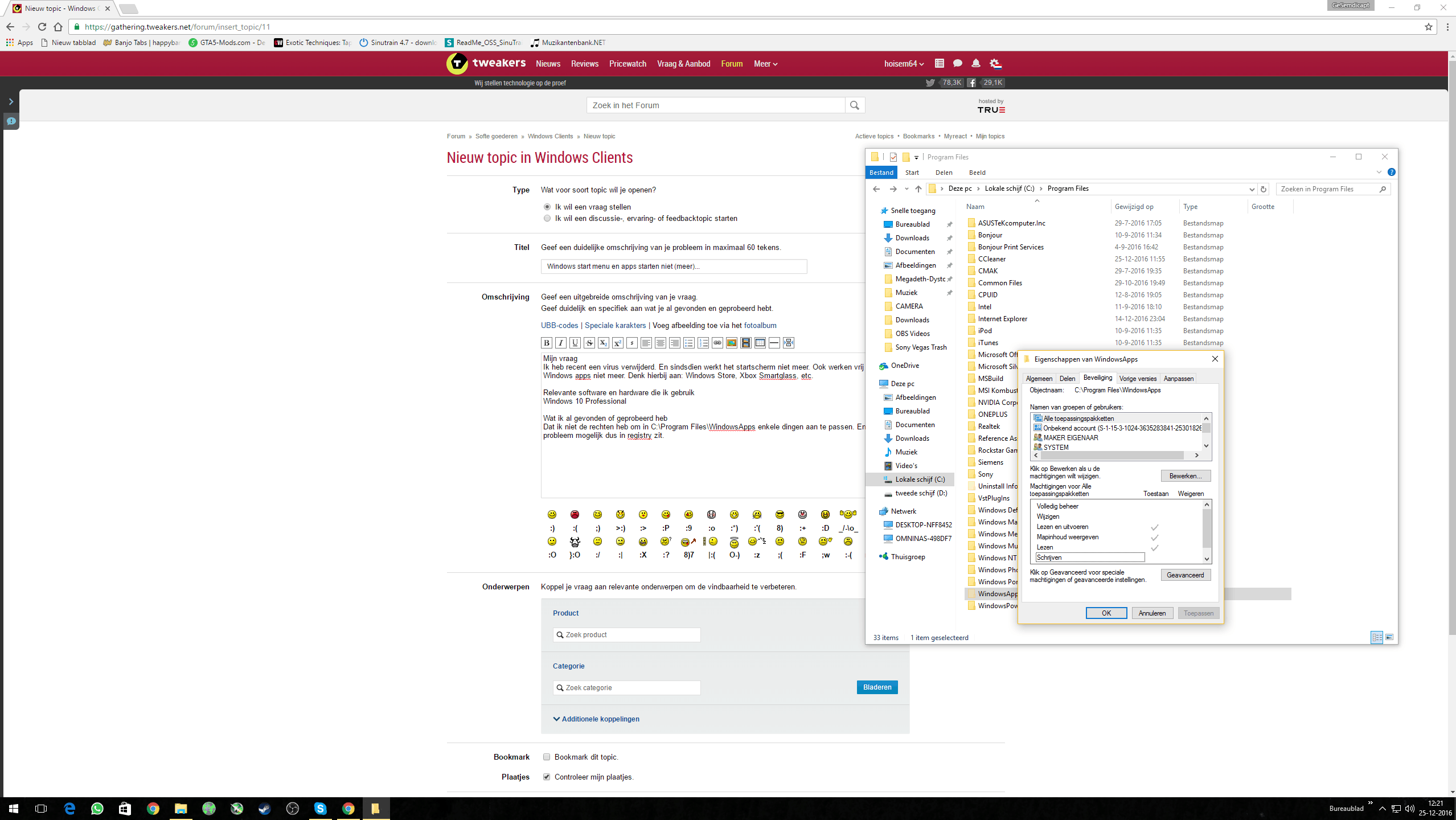
Task: Open the 'Meer' dropdown in Tweakers nav
Action: [x=765, y=64]
